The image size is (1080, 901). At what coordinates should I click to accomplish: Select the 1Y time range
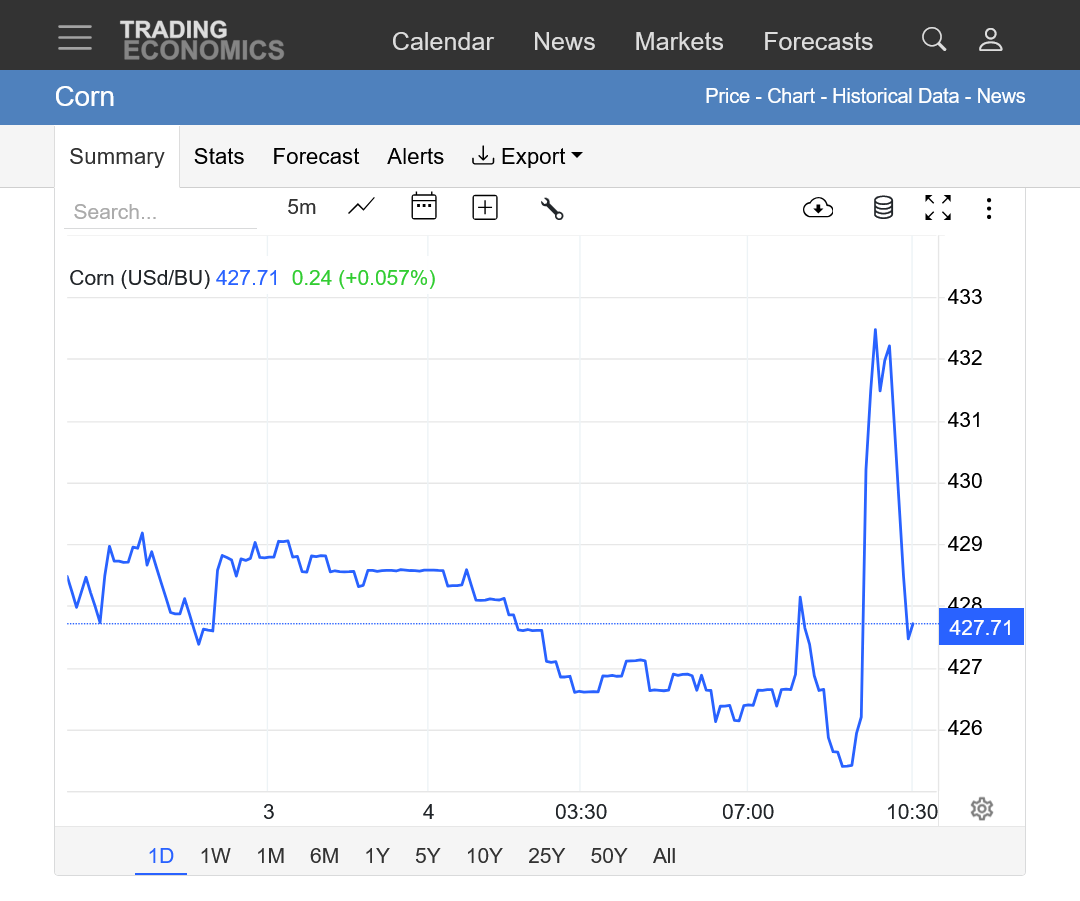click(376, 856)
